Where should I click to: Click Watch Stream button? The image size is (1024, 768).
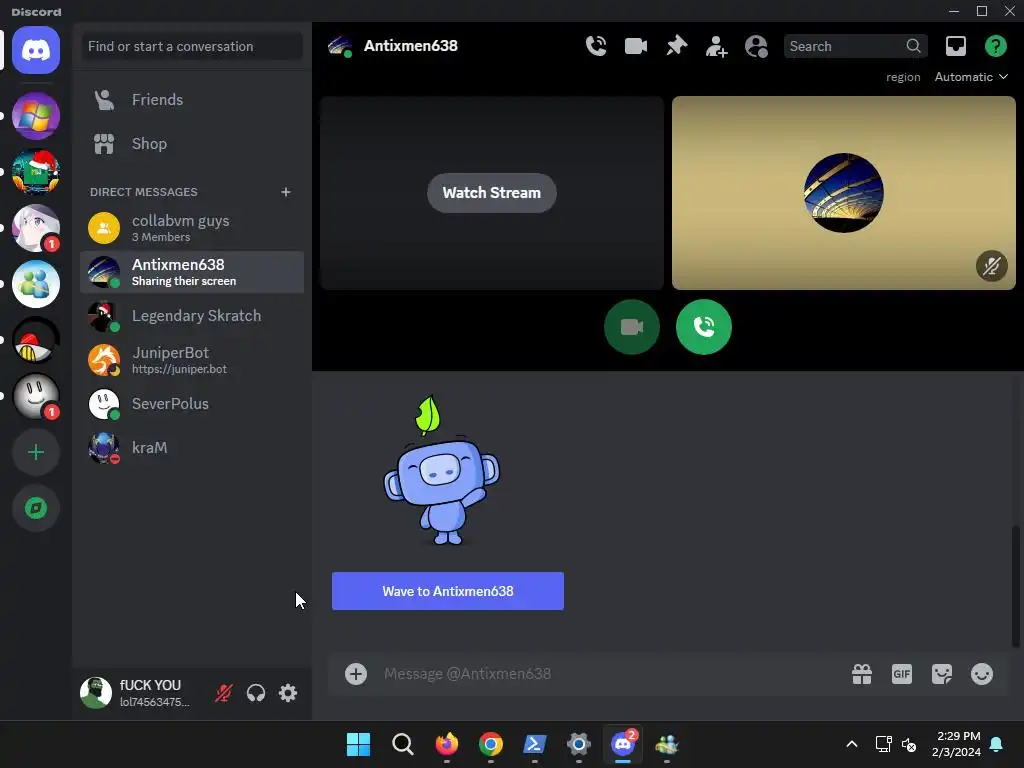pyautogui.click(x=492, y=193)
